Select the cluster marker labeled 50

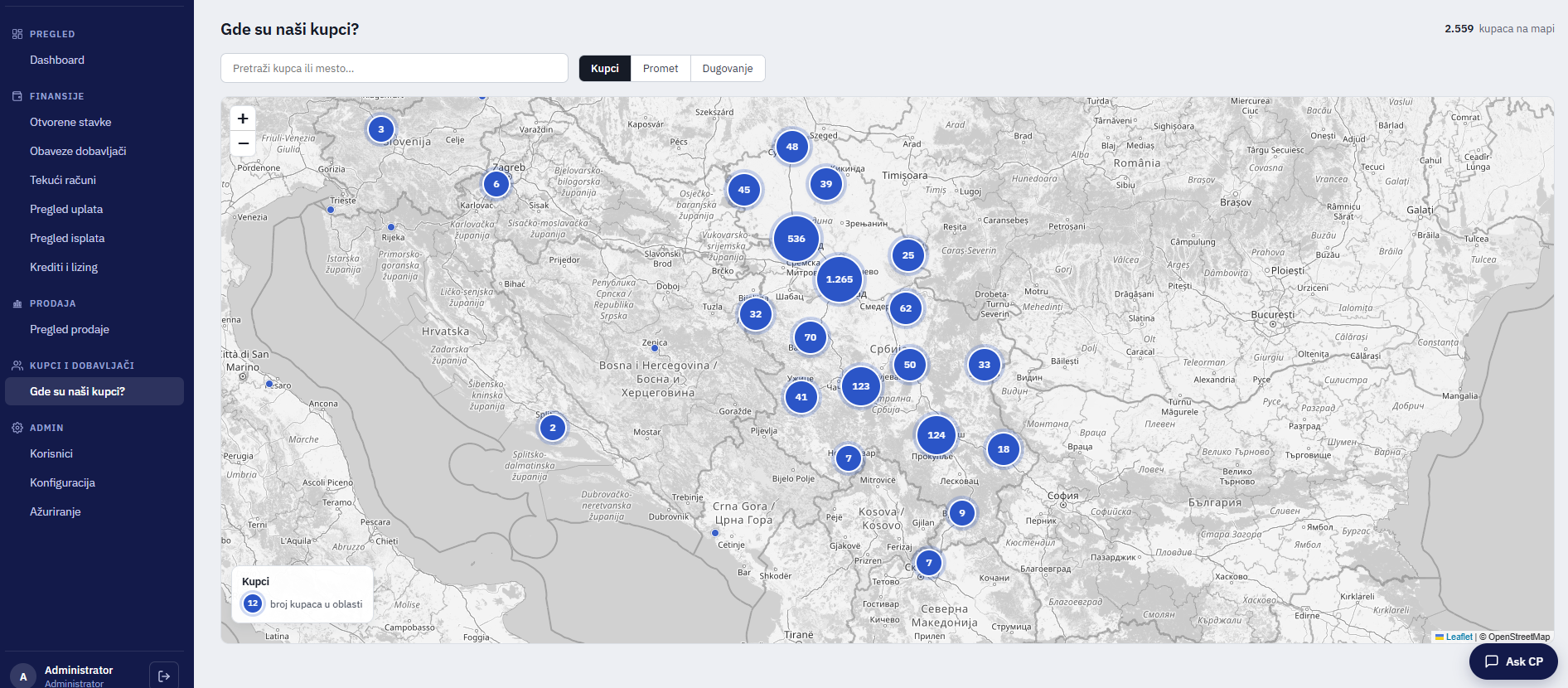[910, 365]
